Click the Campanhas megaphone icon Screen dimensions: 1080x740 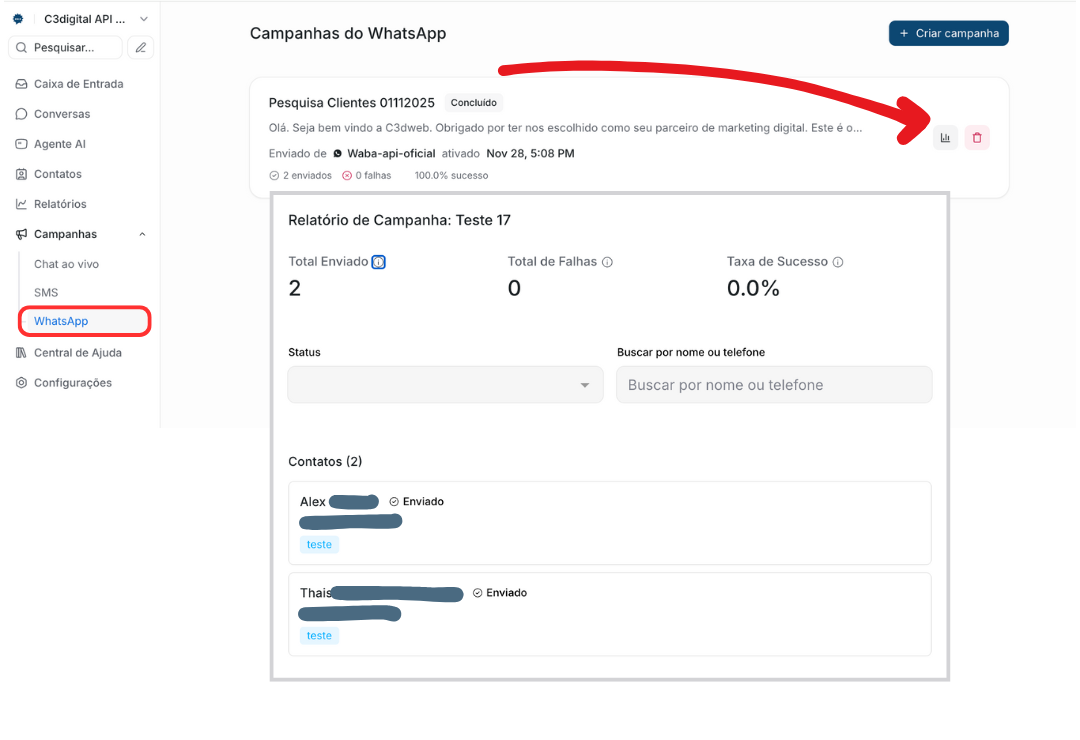pyautogui.click(x=21, y=234)
